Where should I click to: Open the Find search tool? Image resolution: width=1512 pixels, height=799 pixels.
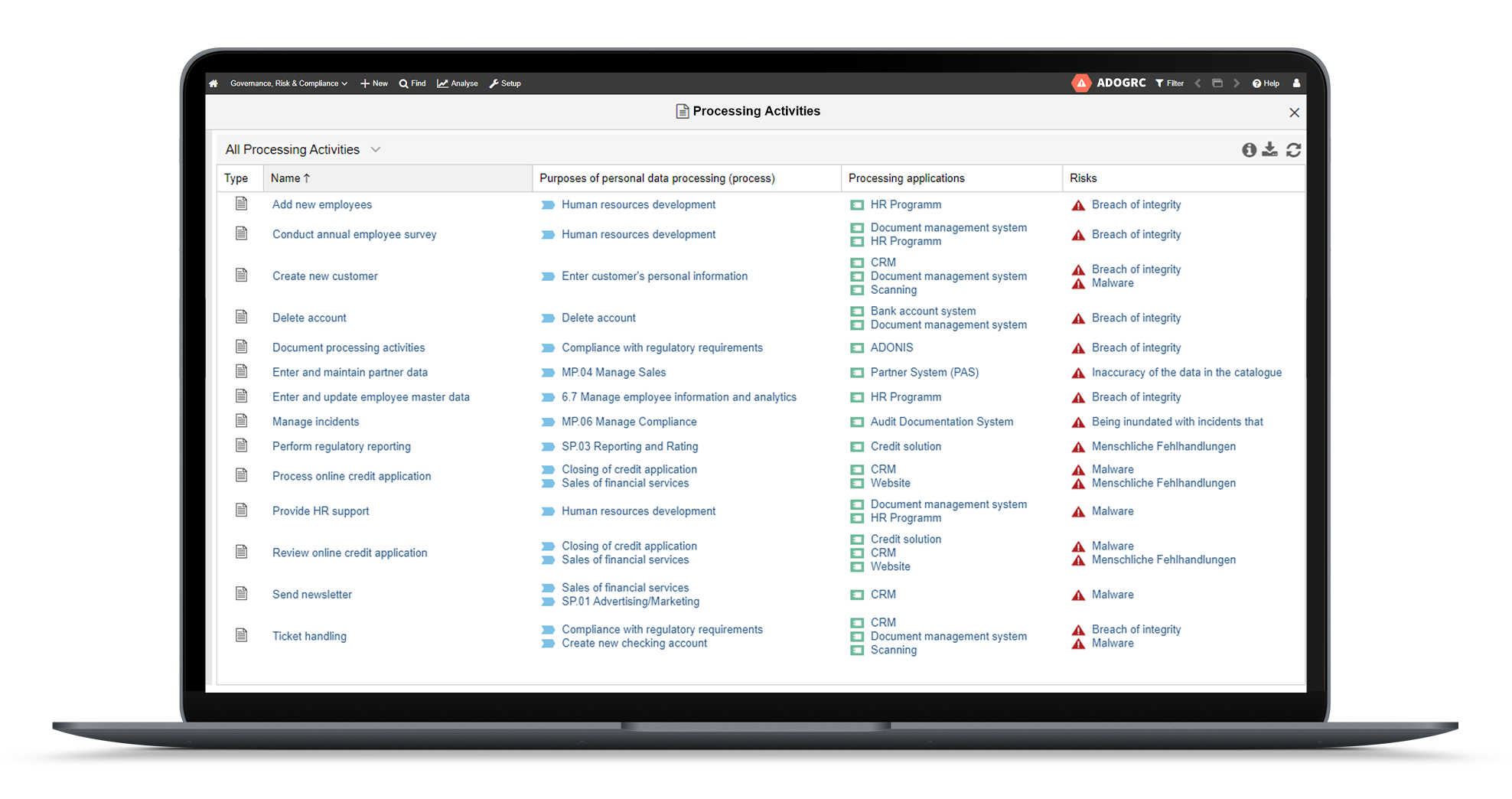tap(412, 83)
